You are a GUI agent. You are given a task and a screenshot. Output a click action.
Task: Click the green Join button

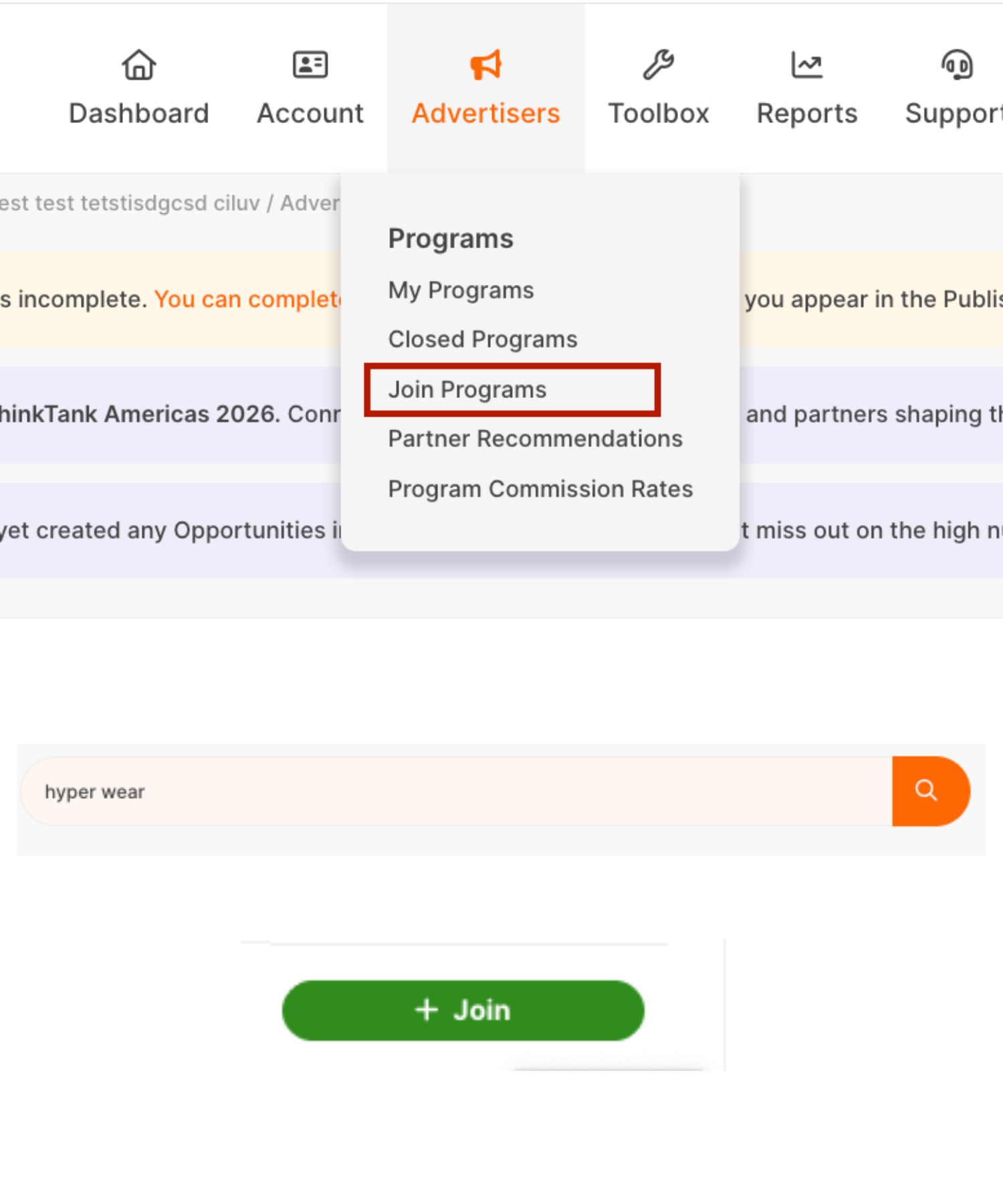[x=463, y=1010]
